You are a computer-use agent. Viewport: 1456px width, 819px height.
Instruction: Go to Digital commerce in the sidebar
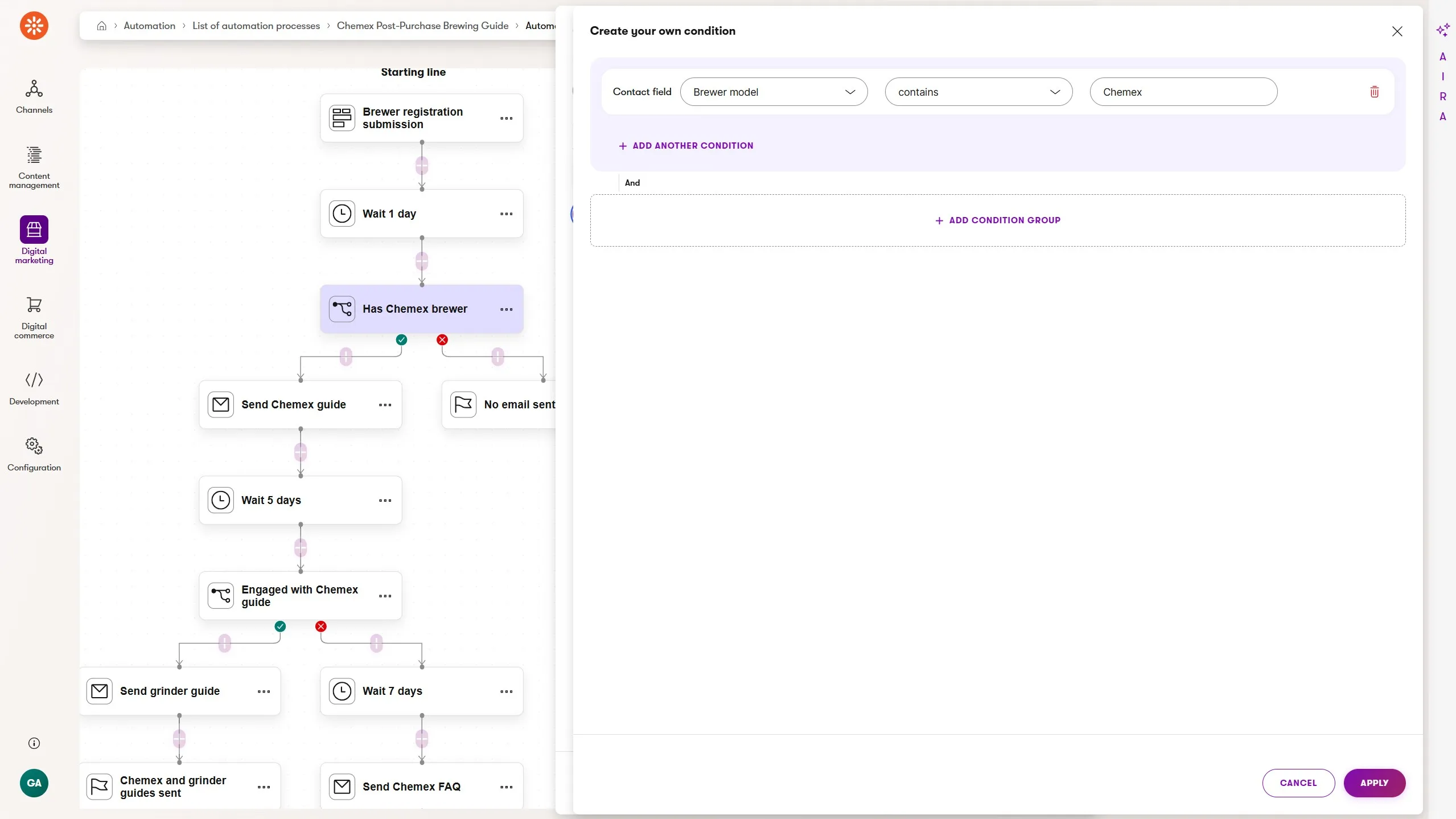pos(34,318)
